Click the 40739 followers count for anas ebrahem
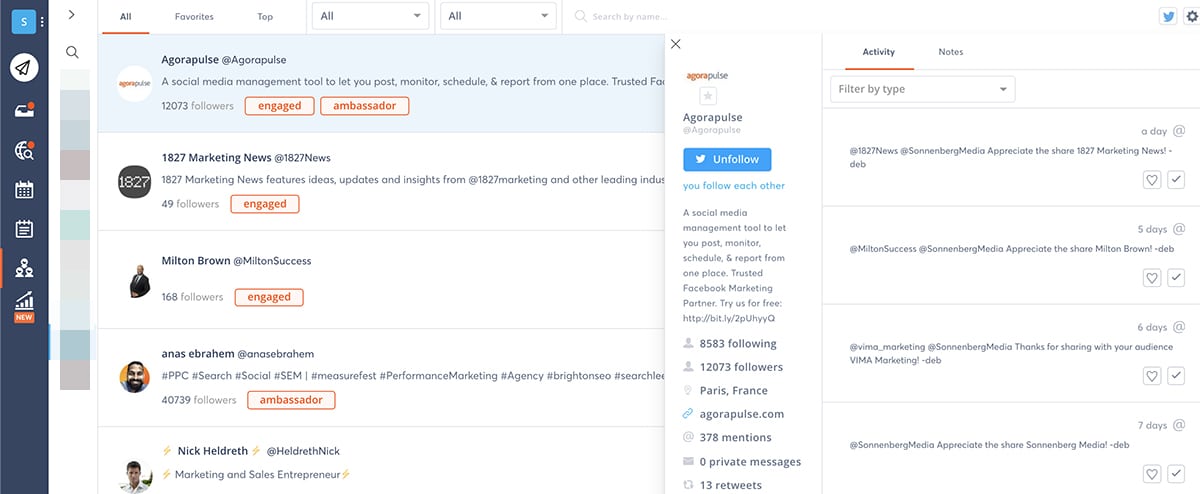The width and height of the screenshot is (1200, 494). 200,400
